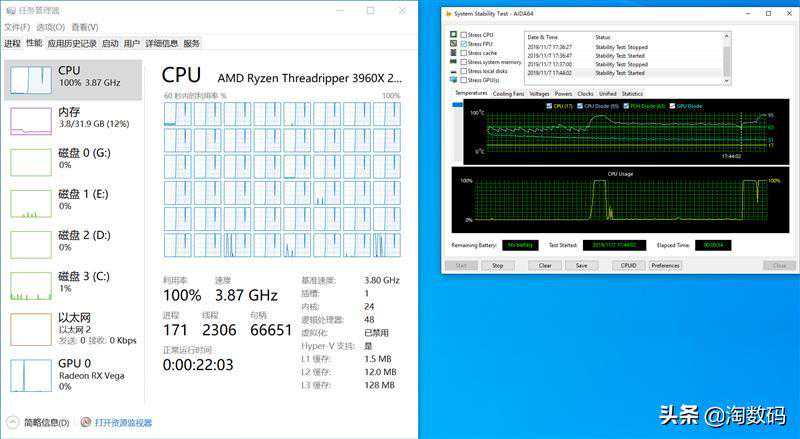Open the 查看(V) menu
This screenshot has height=439, width=800.
pos(86,27)
